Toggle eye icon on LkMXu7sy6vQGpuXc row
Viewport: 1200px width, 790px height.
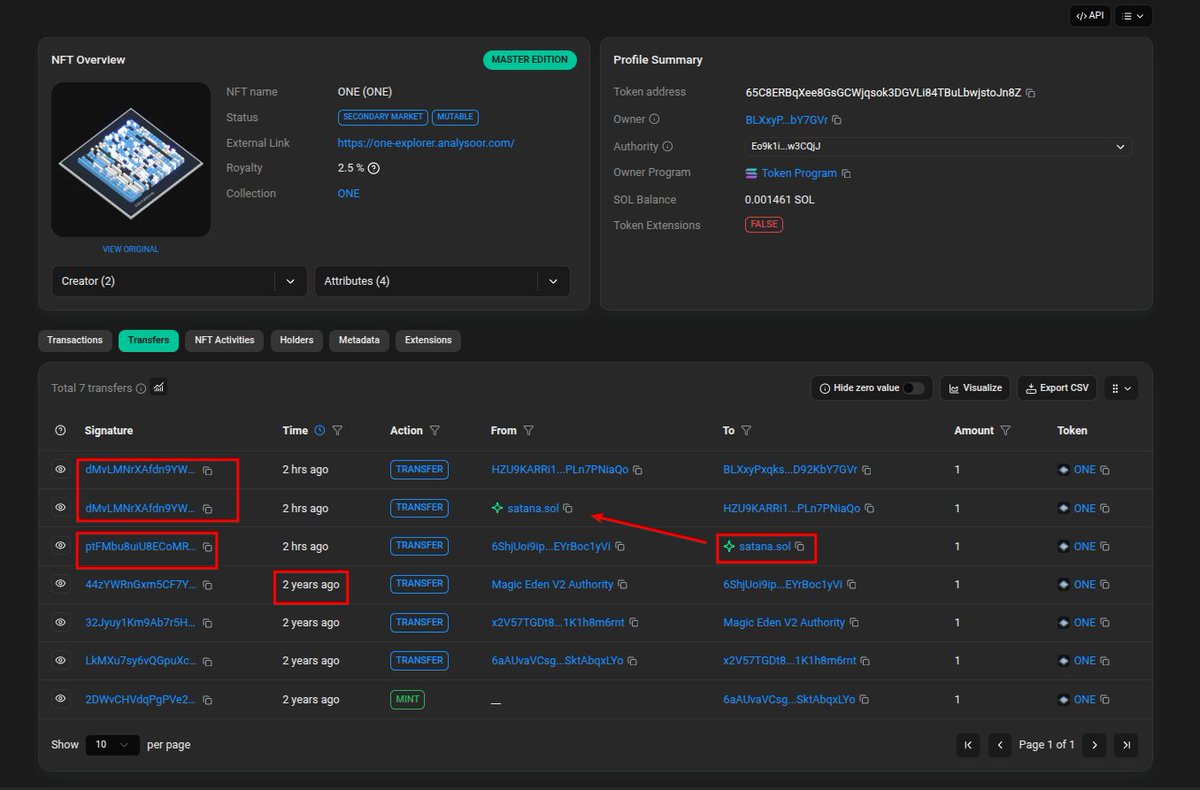60,660
